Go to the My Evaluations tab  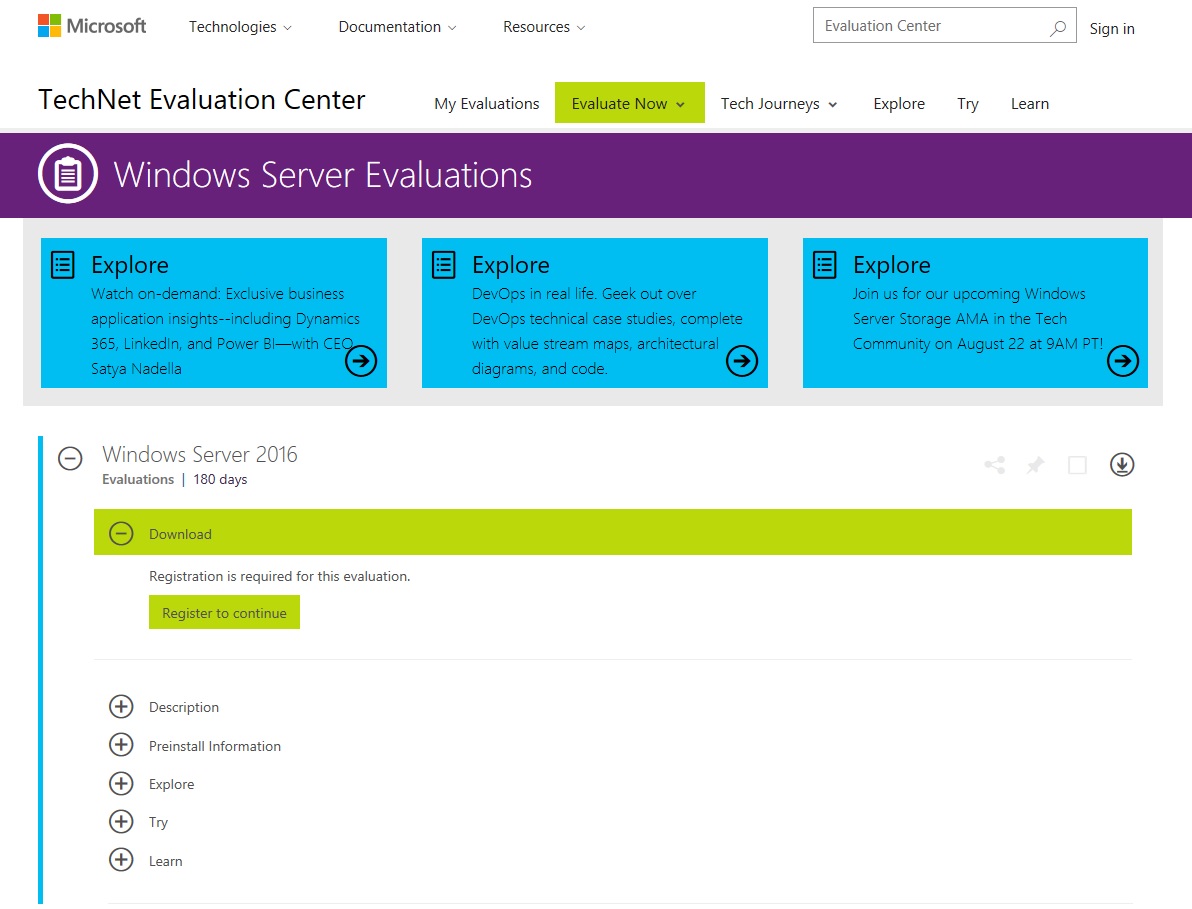click(487, 103)
